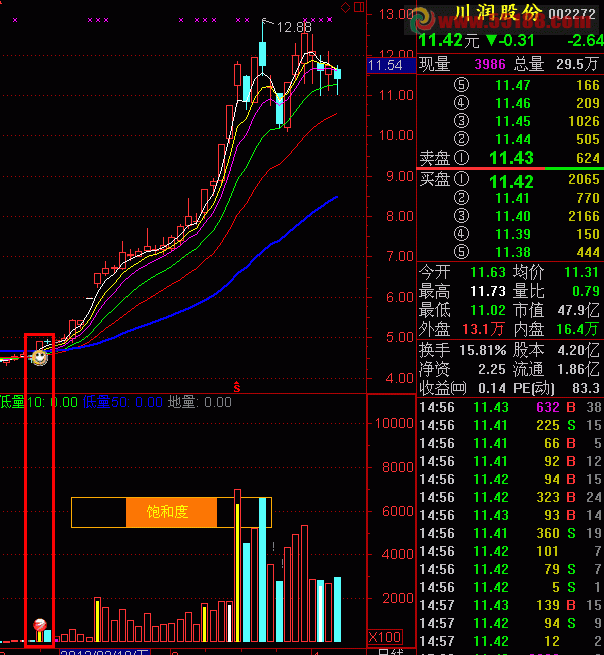
Task: Select sell level 5 price 11.47
Action: [x=513, y=85]
